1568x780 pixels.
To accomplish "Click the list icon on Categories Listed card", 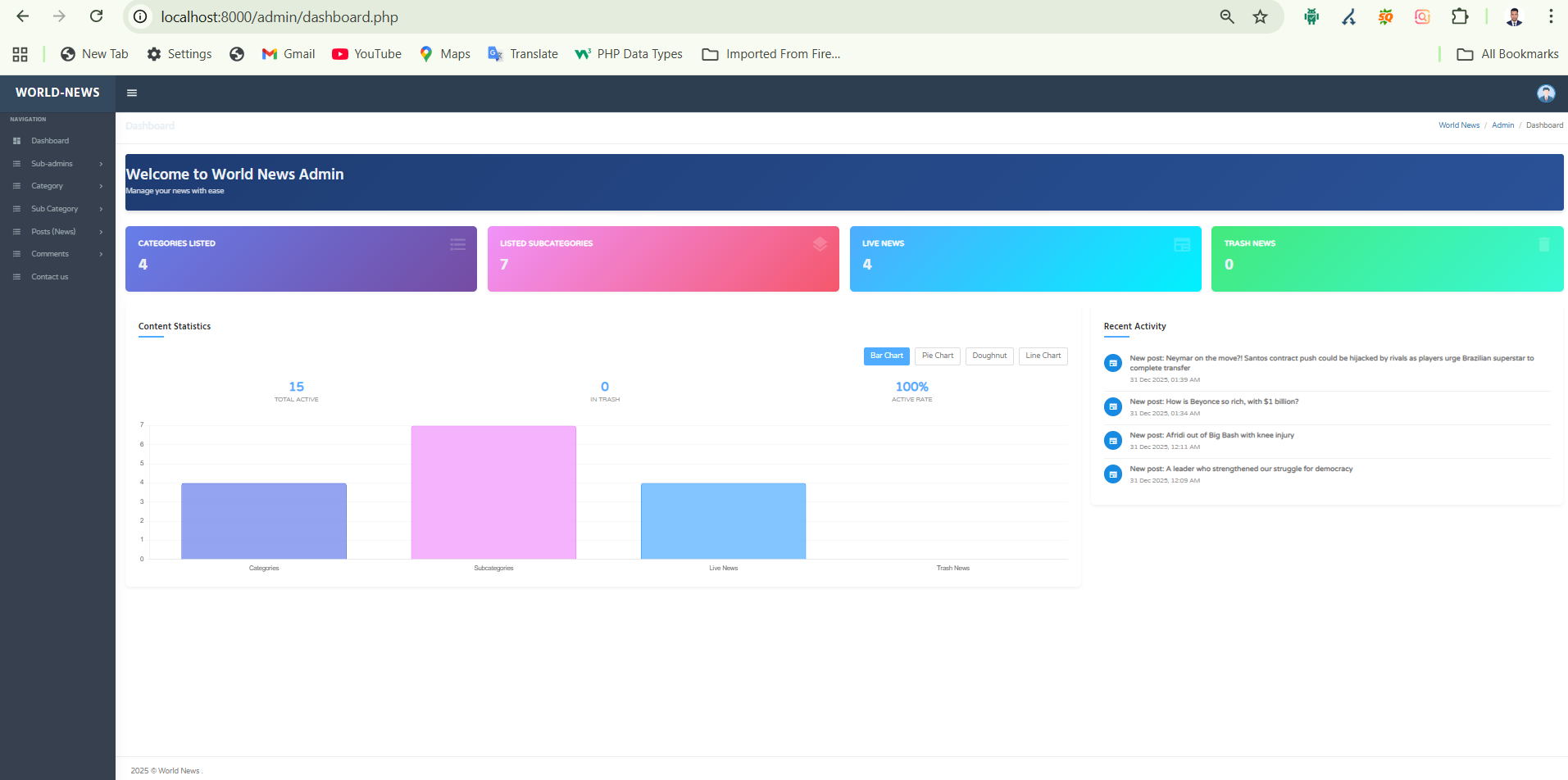I will (x=457, y=244).
